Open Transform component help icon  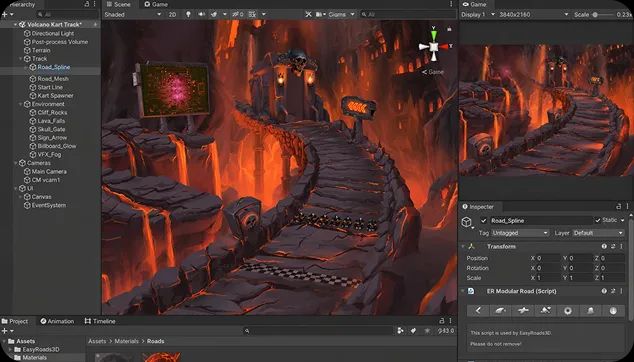604,246
